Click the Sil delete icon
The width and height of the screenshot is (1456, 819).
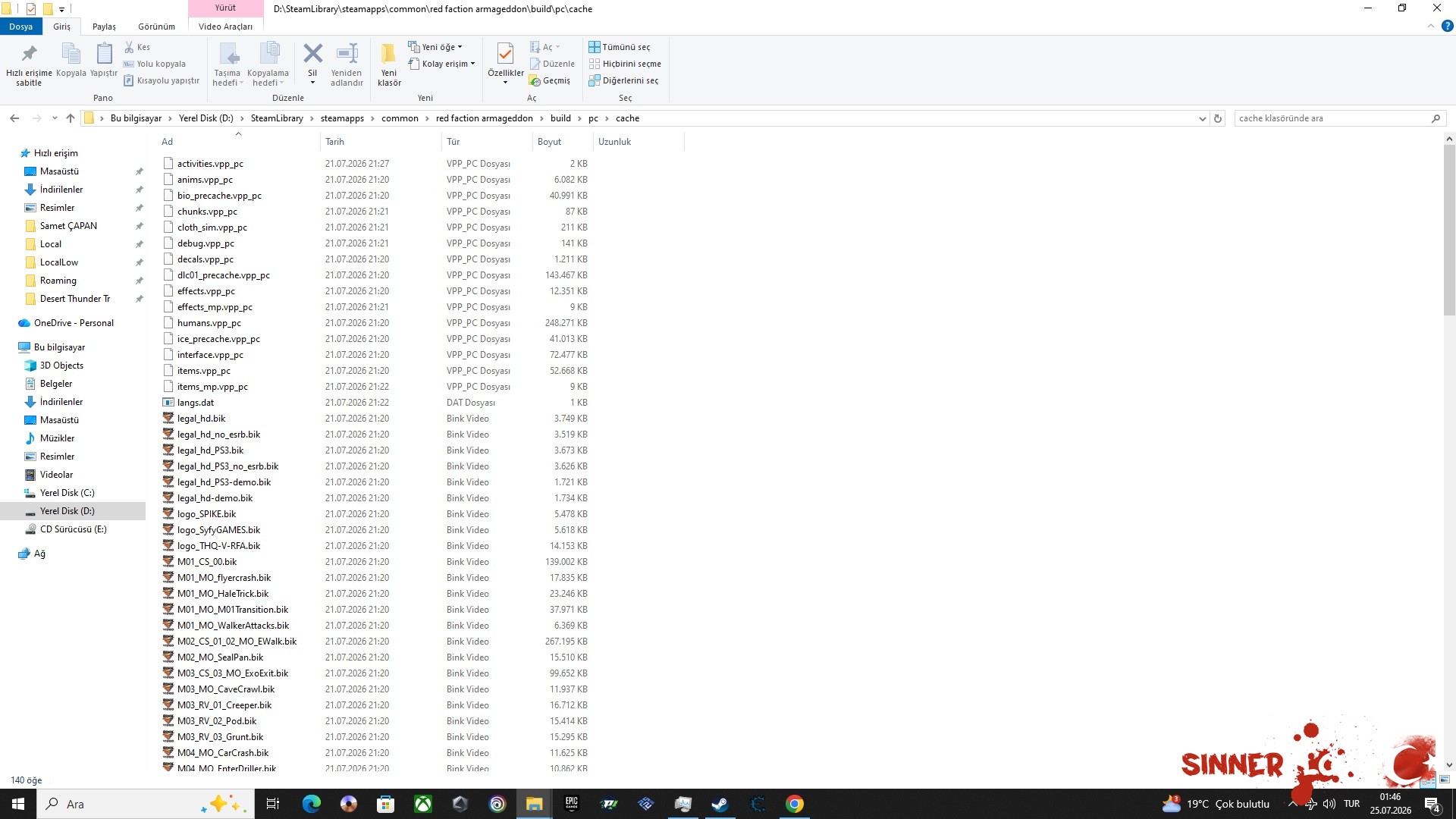(312, 64)
